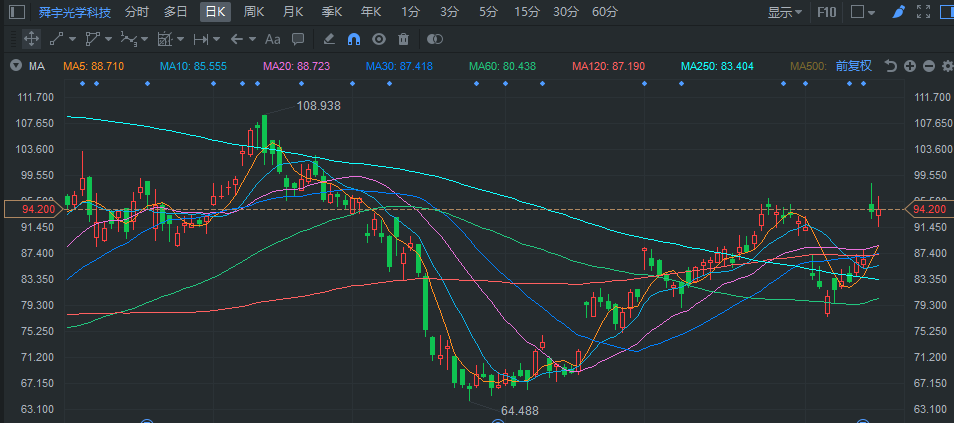Select the trend line drawing tool
This screenshot has height=423, width=954.
57,39
